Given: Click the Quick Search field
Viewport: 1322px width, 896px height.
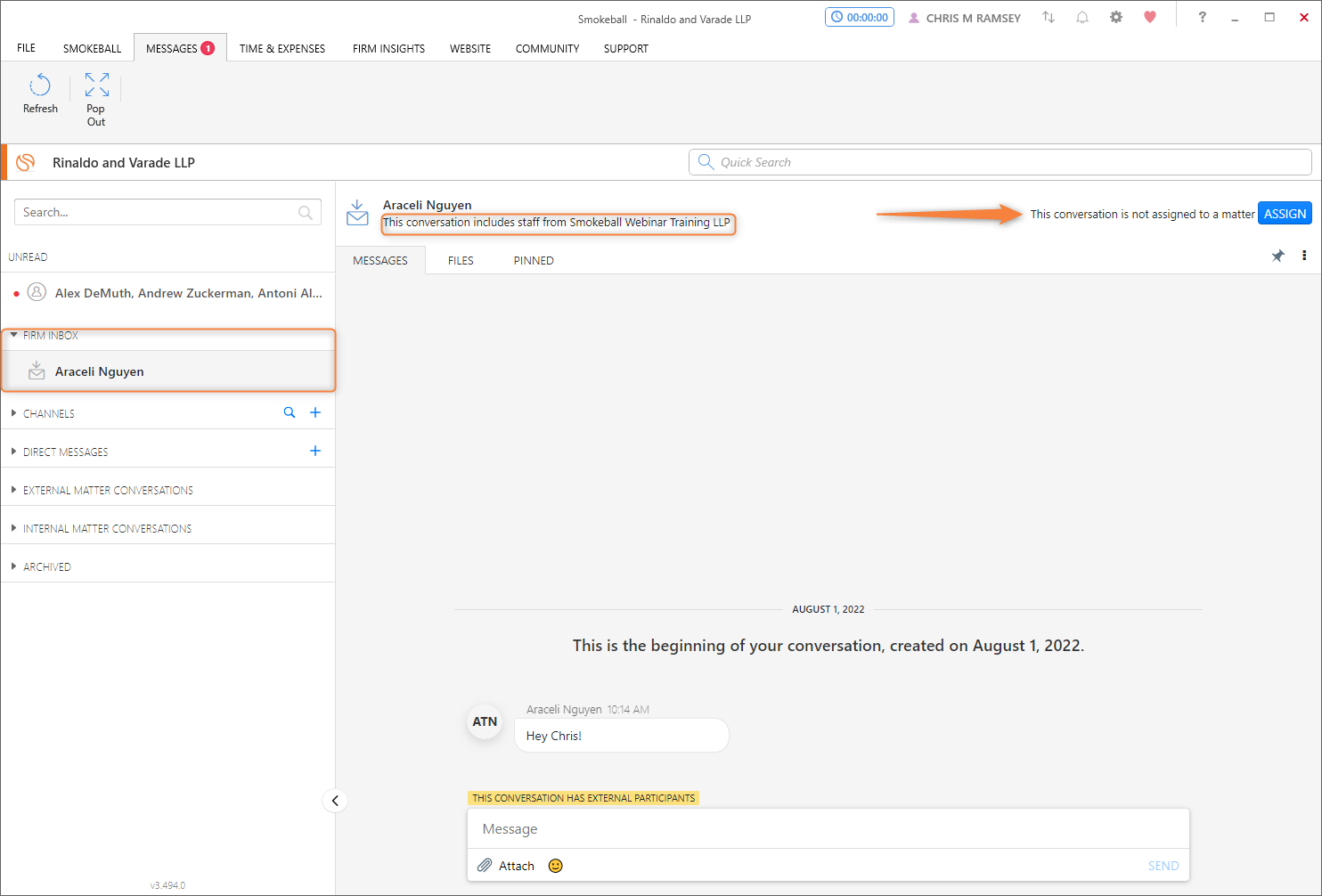Looking at the screenshot, I should (1000, 162).
